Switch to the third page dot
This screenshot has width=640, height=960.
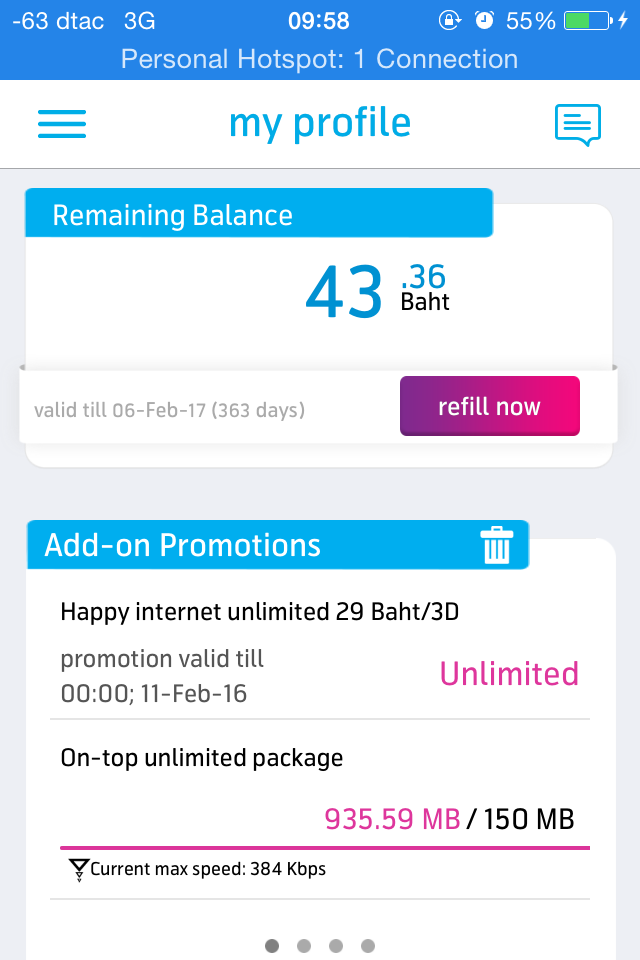click(x=336, y=946)
